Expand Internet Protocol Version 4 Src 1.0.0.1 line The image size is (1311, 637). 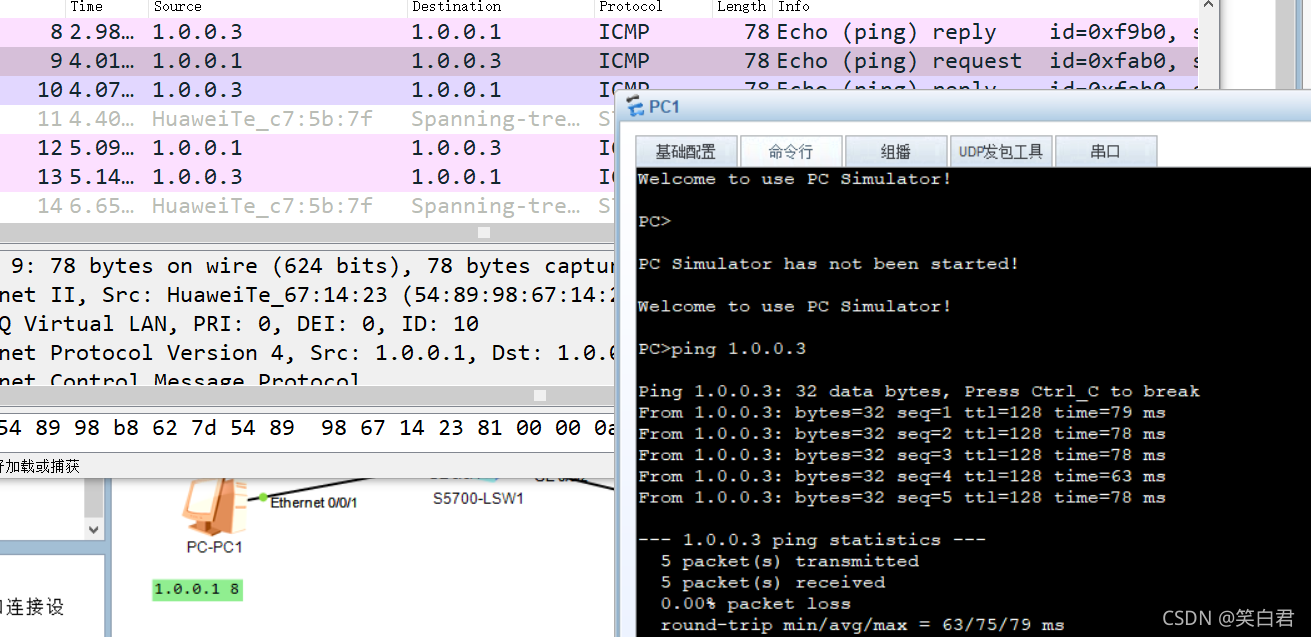coord(306,353)
